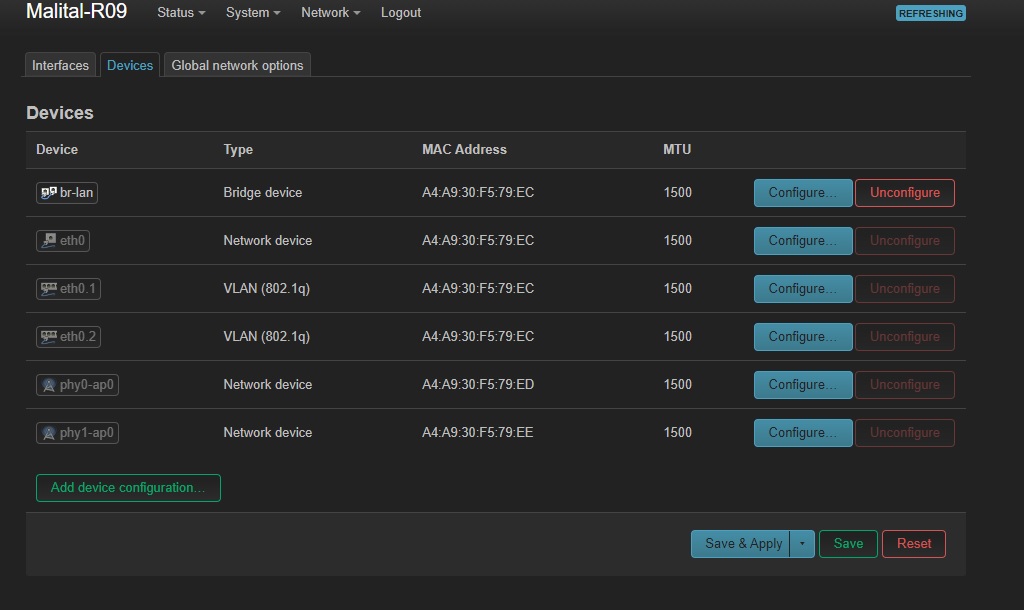Configure the br-lan bridge device

(x=803, y=193)
